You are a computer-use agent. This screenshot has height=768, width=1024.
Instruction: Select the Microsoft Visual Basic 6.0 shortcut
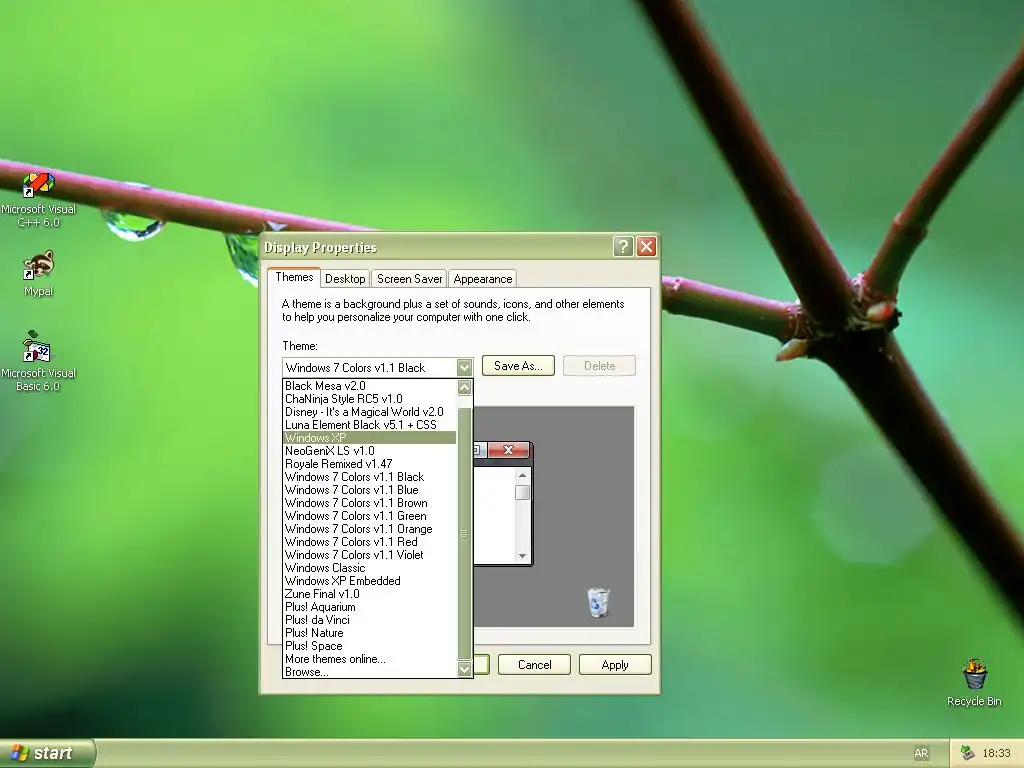38,361
